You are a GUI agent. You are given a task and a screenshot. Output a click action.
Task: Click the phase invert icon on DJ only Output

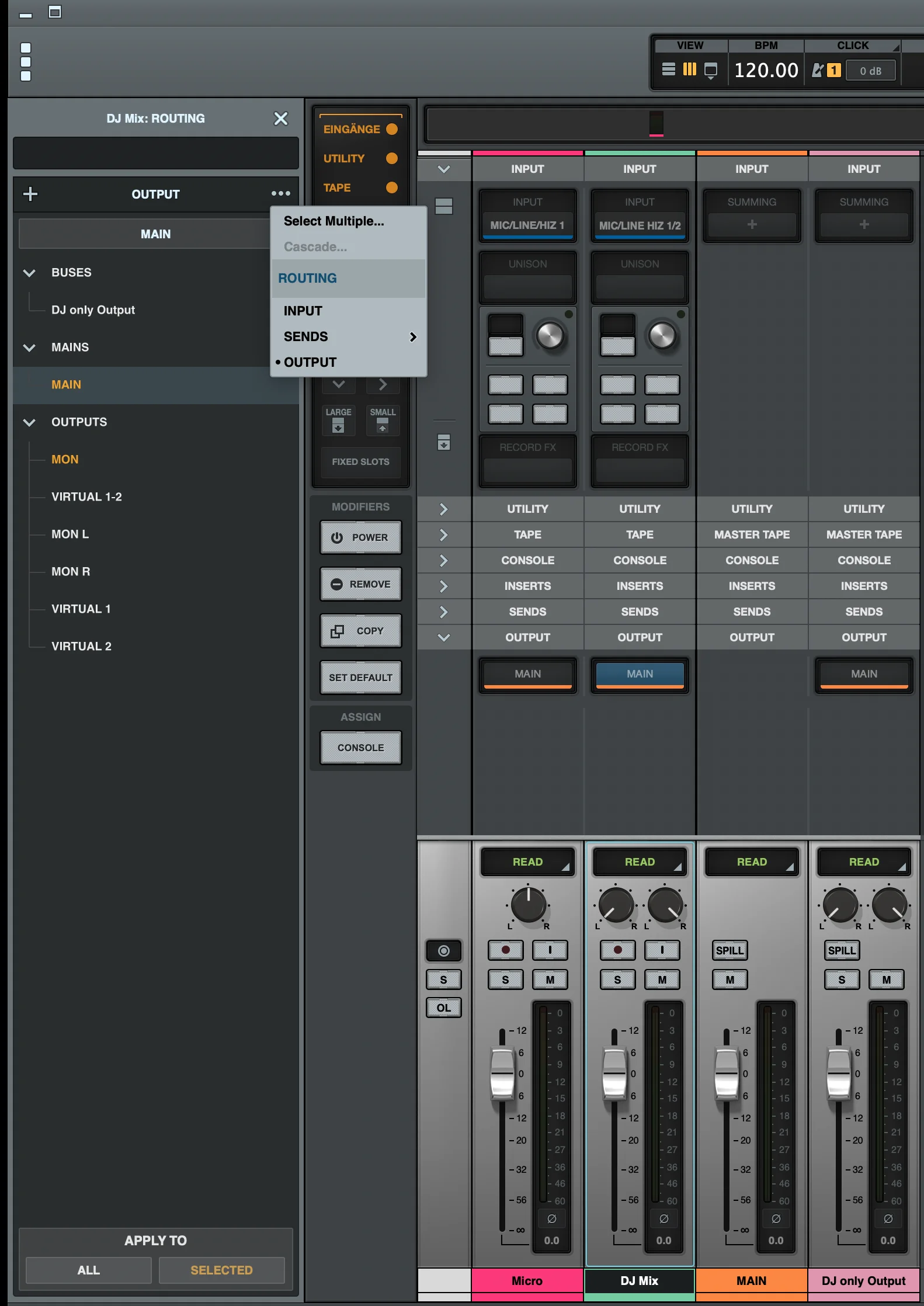tap(888, 1219)
